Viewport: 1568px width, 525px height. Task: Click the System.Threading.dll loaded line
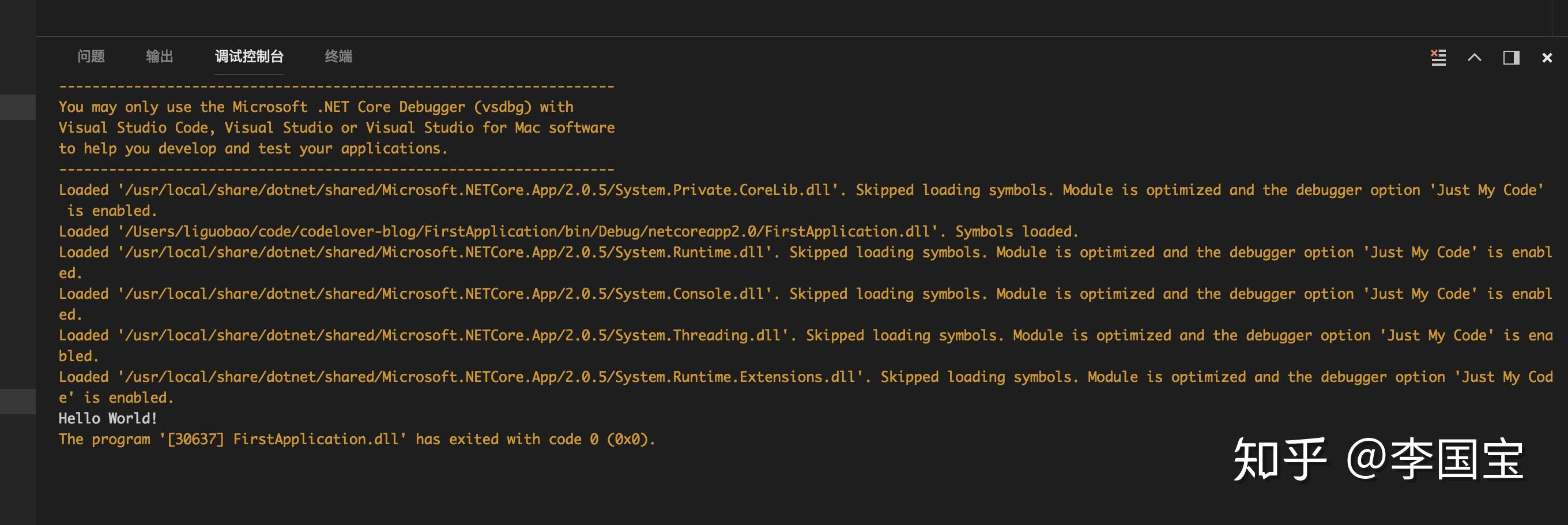tap(805, 345)
